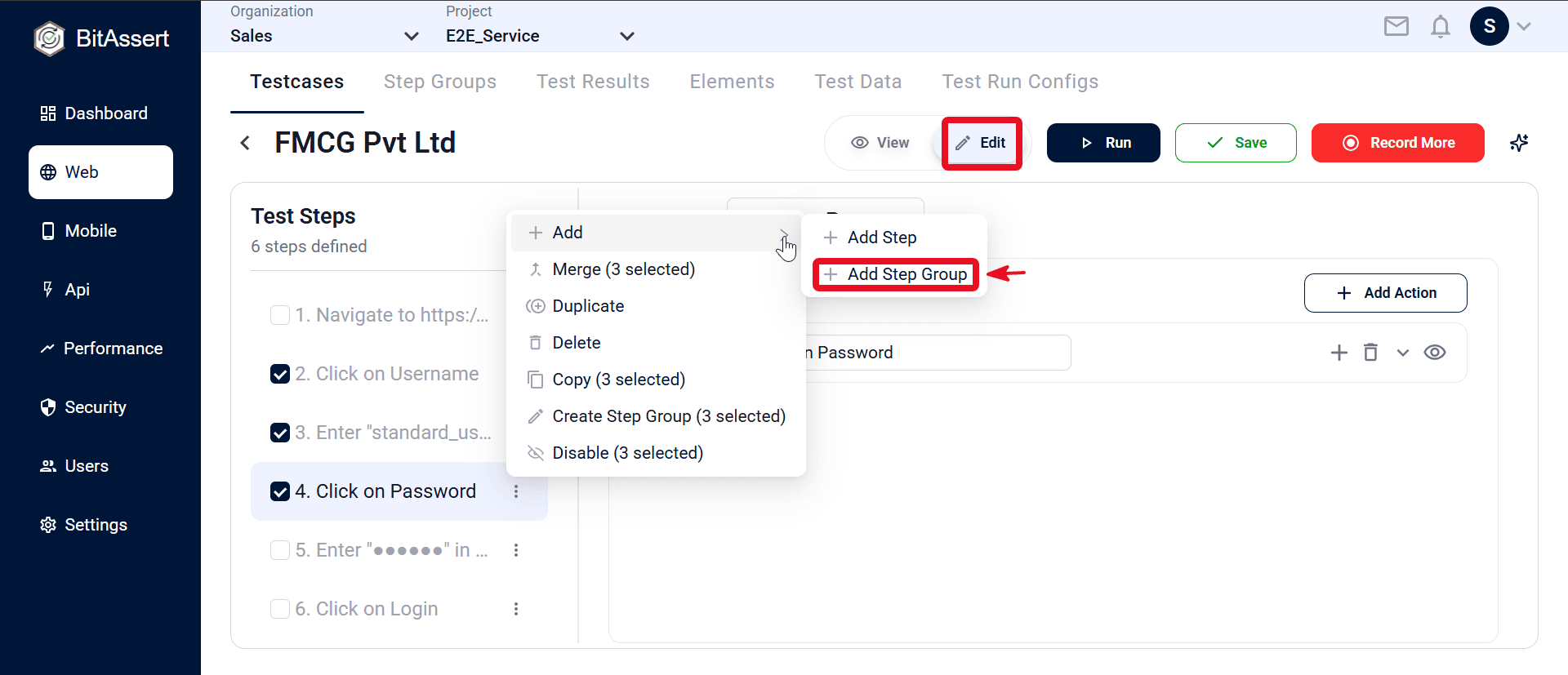Open the Project E2E_Service dropdown

click(x=540, y=36)
